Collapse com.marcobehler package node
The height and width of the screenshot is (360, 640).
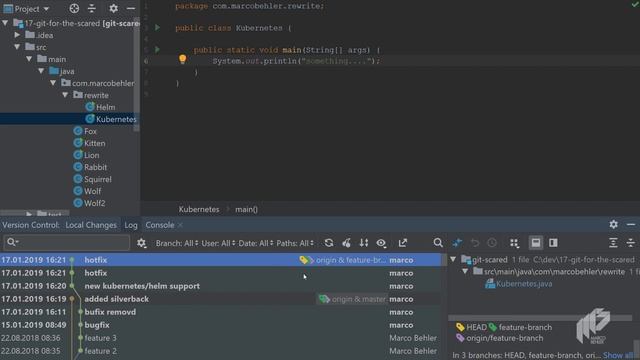53,83
